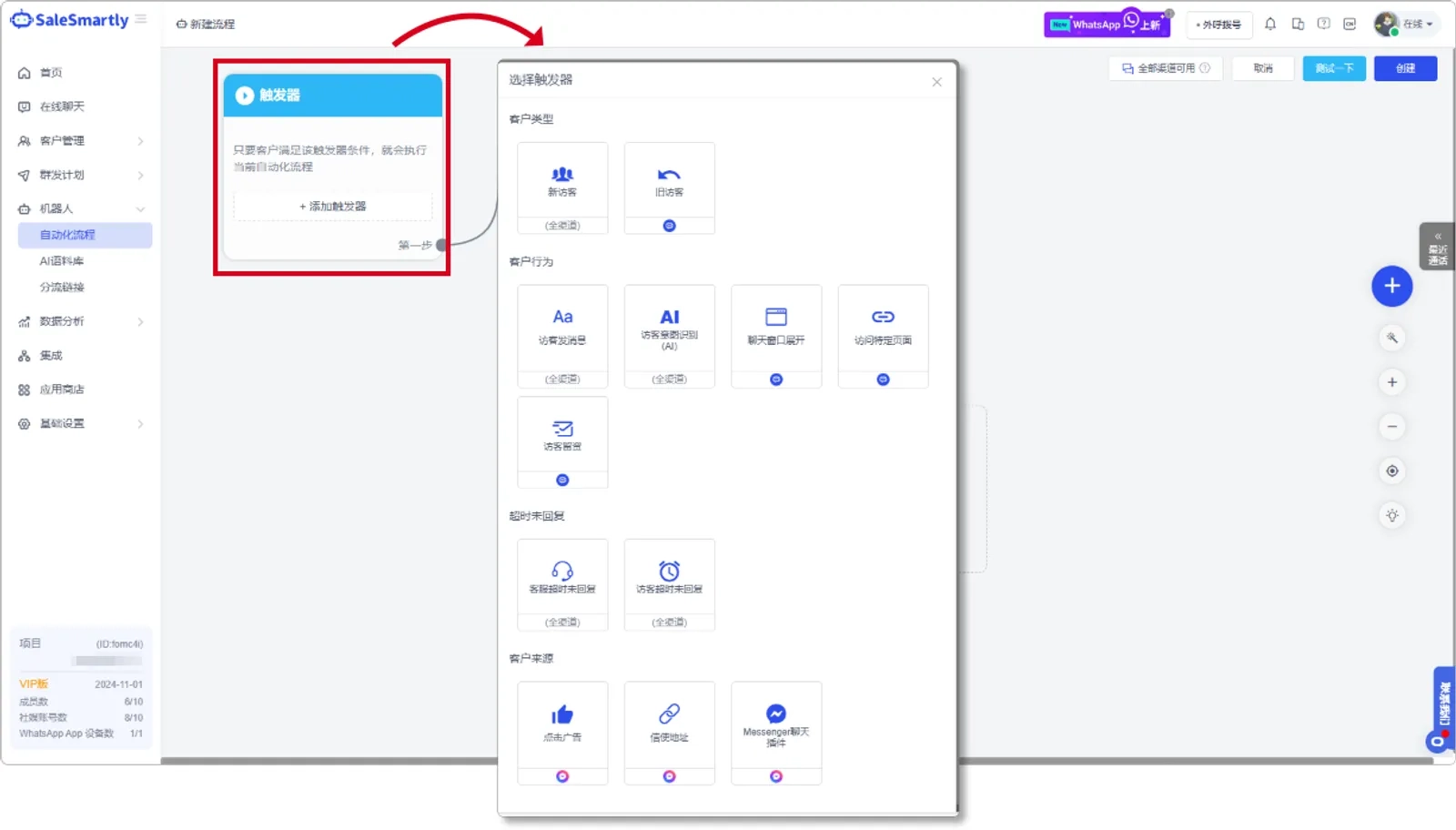Choose the 聊天窗口展开 window trigger
1456x830 pixels.
click(x=776, y=336)
